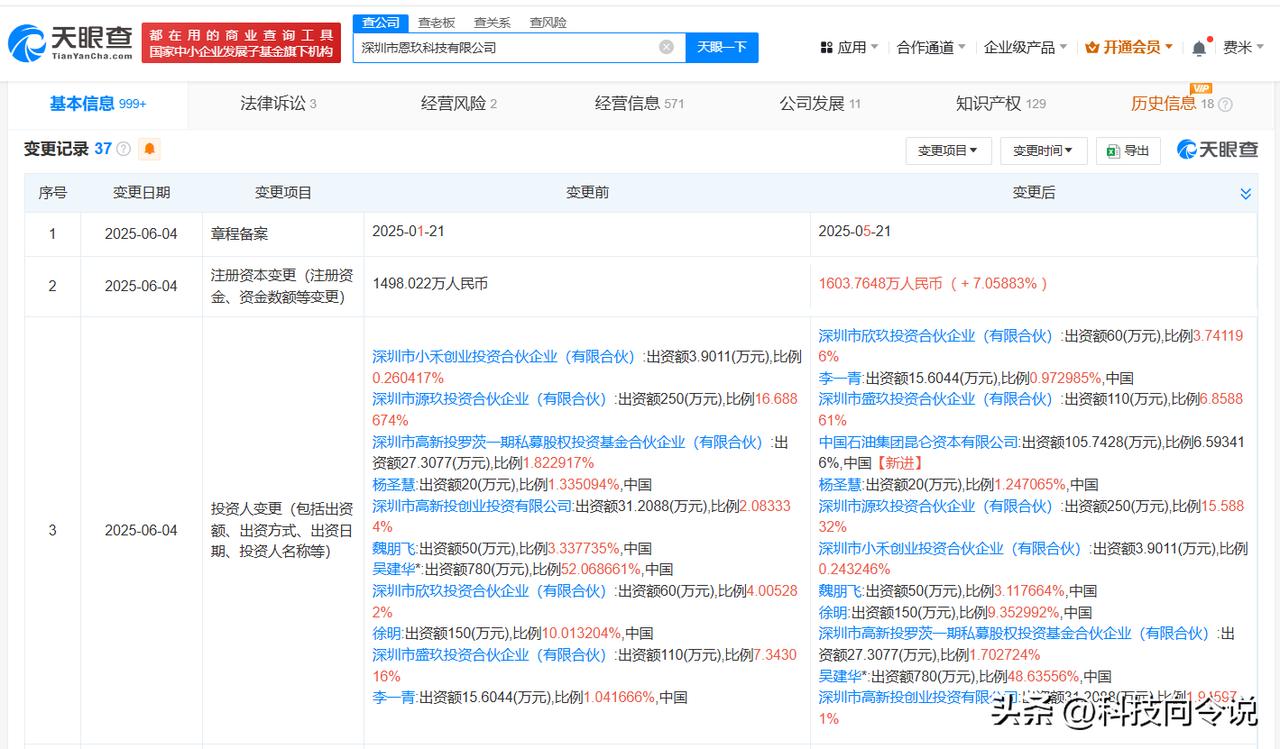1280x749 pixels.
Task: Select the 2025-05-21 date in 变更后 column
Action: [x=854, y=231]
